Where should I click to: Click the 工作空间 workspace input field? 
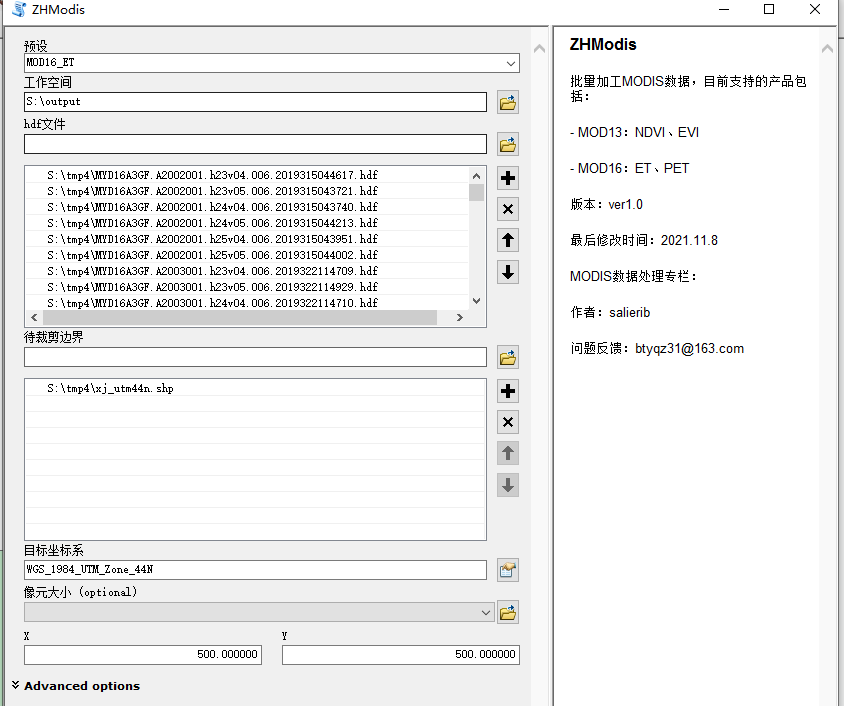(255, 102)
